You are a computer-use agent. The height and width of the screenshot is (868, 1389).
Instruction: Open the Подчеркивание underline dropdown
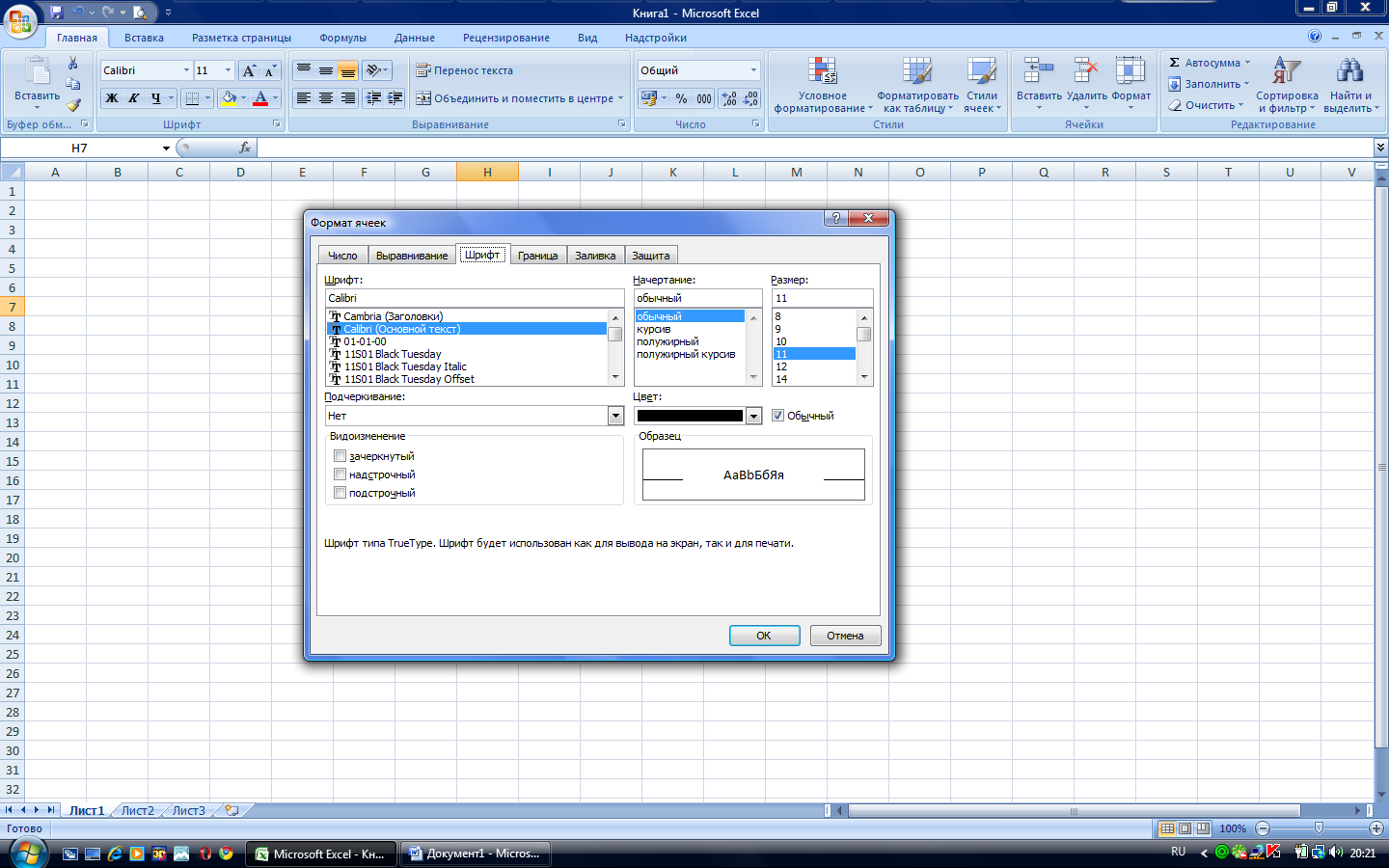pyautogui.click(x=615, y=416)
